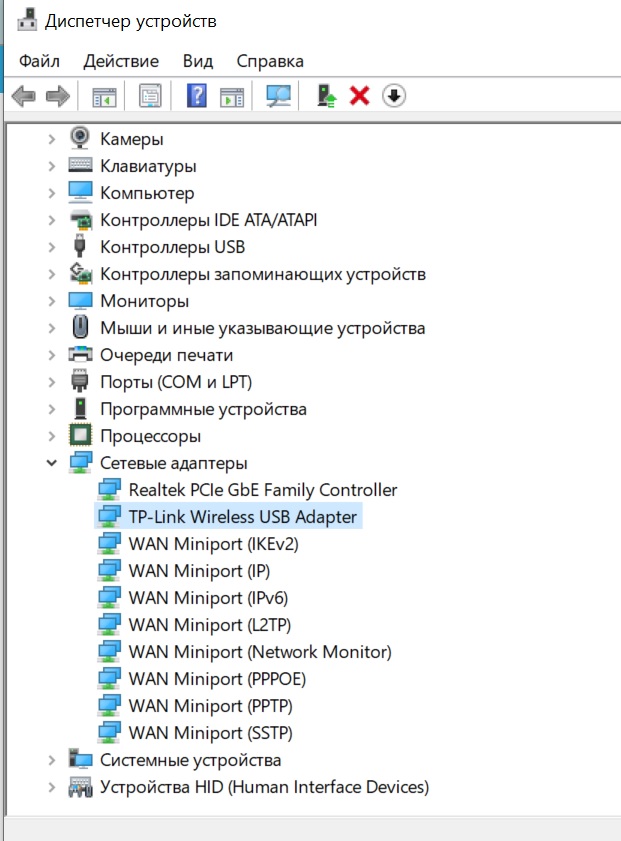Screen dimensions: 621x841
Task: Expand the Компьютер node
Action: tap(51, 193)
